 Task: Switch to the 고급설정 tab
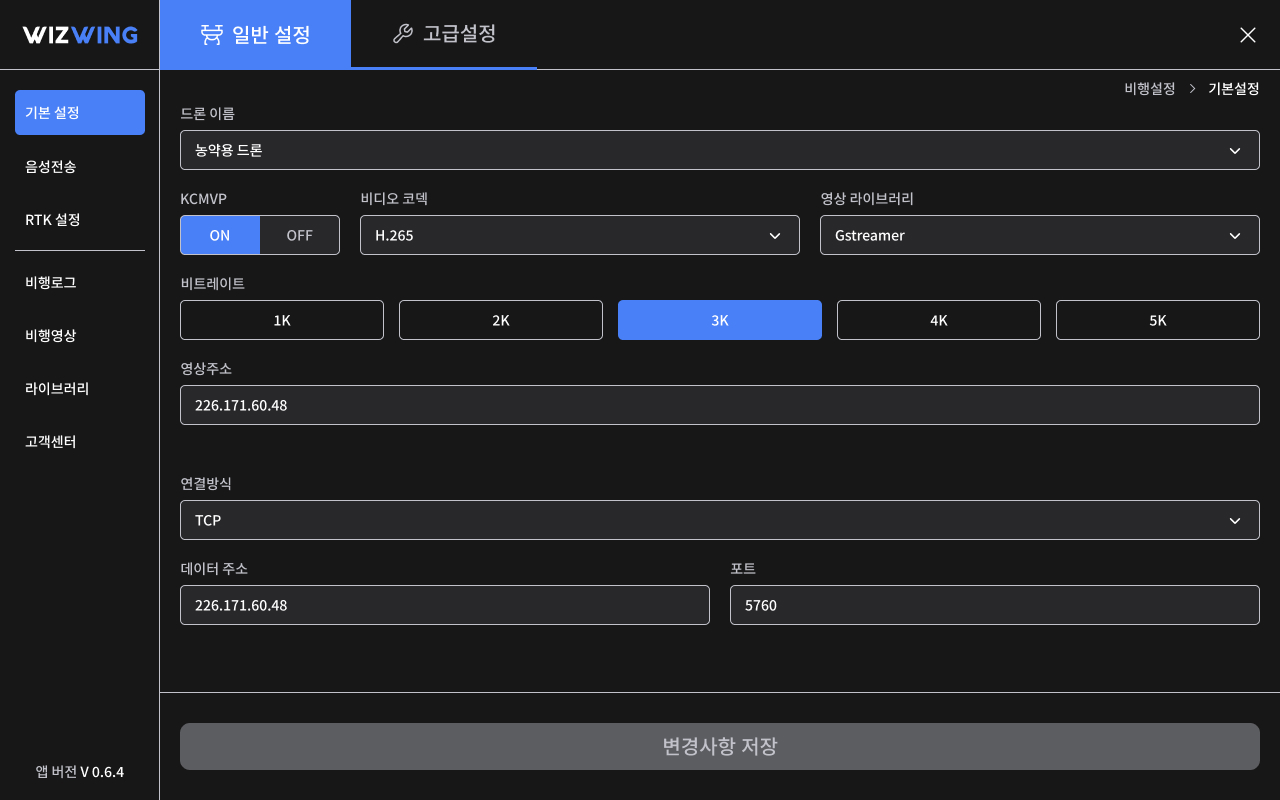(444, 35)
